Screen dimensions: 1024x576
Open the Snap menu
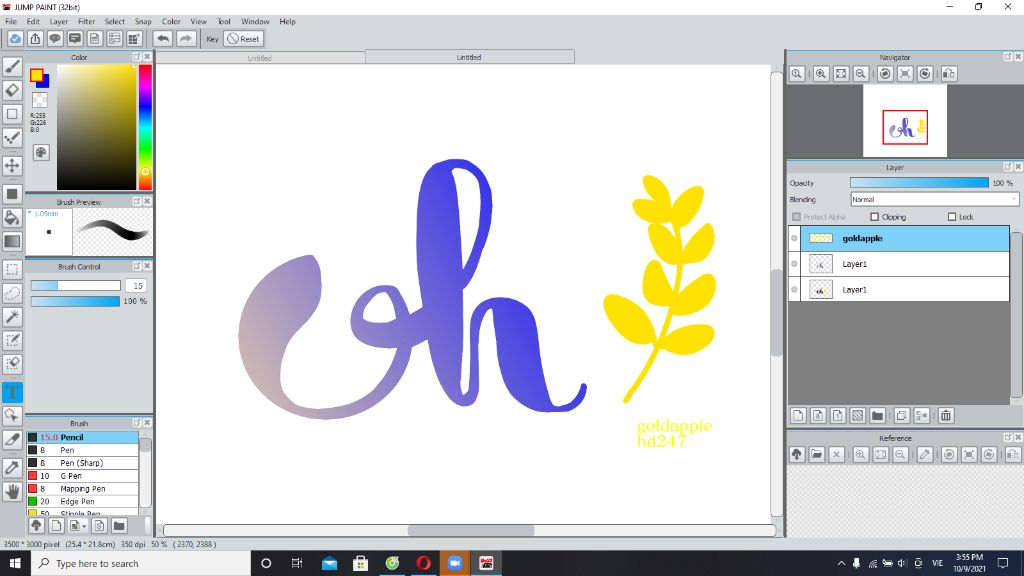[x=143, y=22]
